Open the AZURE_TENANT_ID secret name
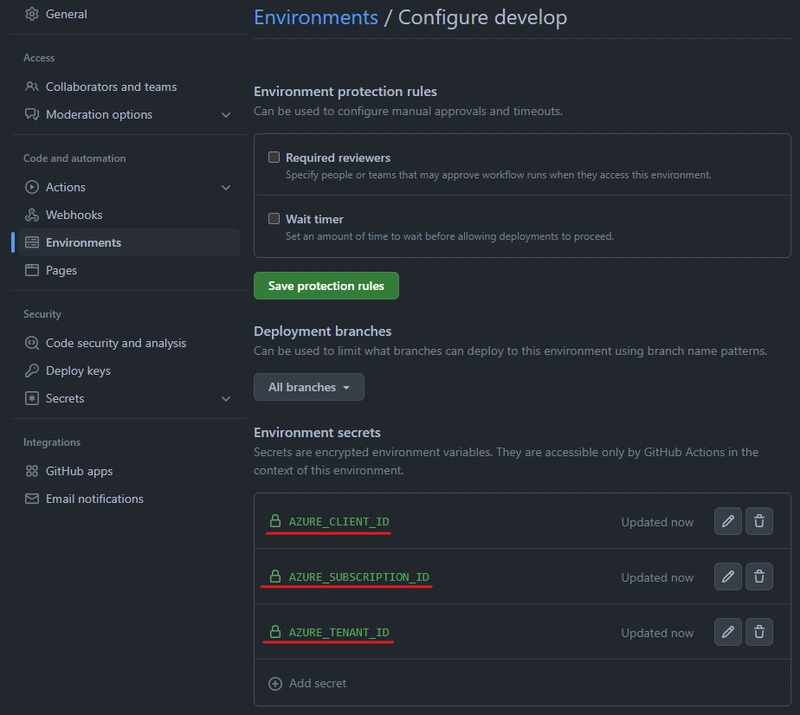Image resolution: width=800 pixels, height=715 pixels. click(339, 632)
